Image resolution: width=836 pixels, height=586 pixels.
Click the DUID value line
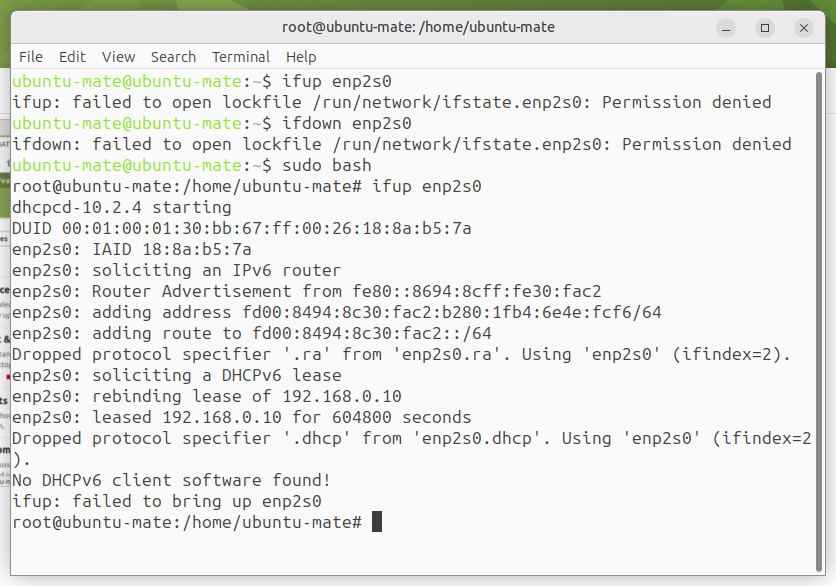(x=242, y=228)
